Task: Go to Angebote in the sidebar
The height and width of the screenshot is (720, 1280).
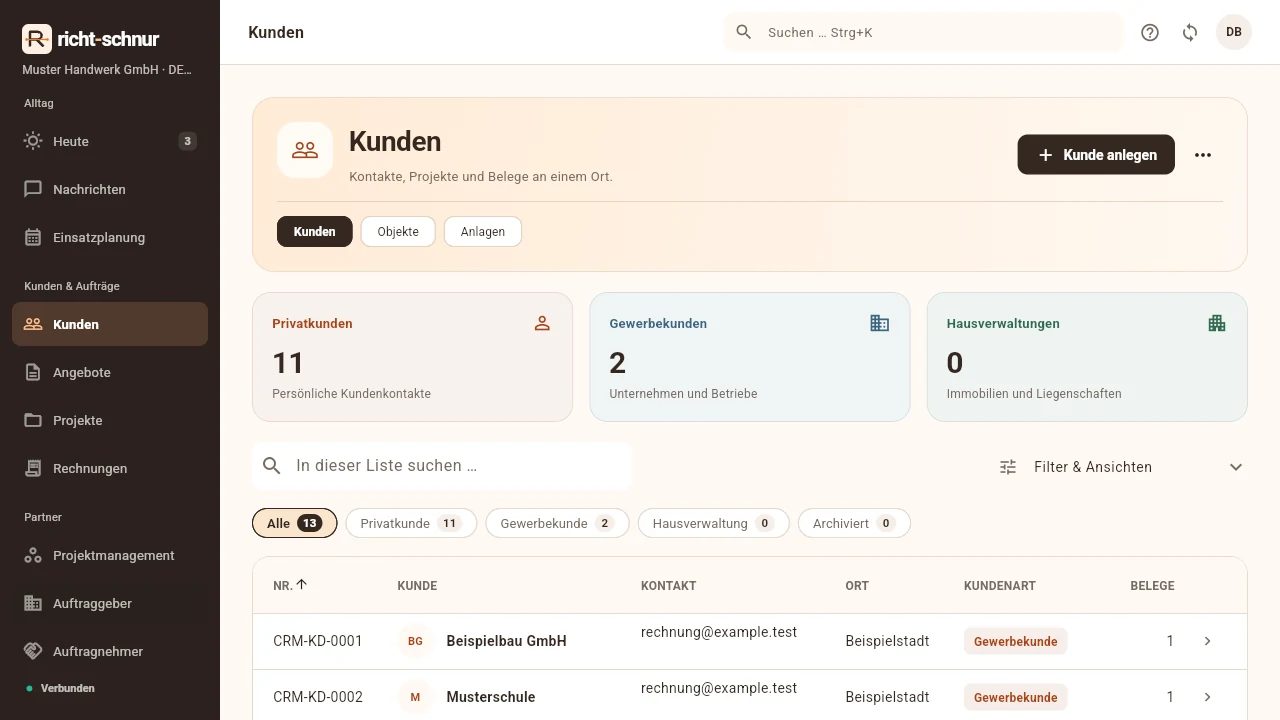Action: tap(110, 372)
